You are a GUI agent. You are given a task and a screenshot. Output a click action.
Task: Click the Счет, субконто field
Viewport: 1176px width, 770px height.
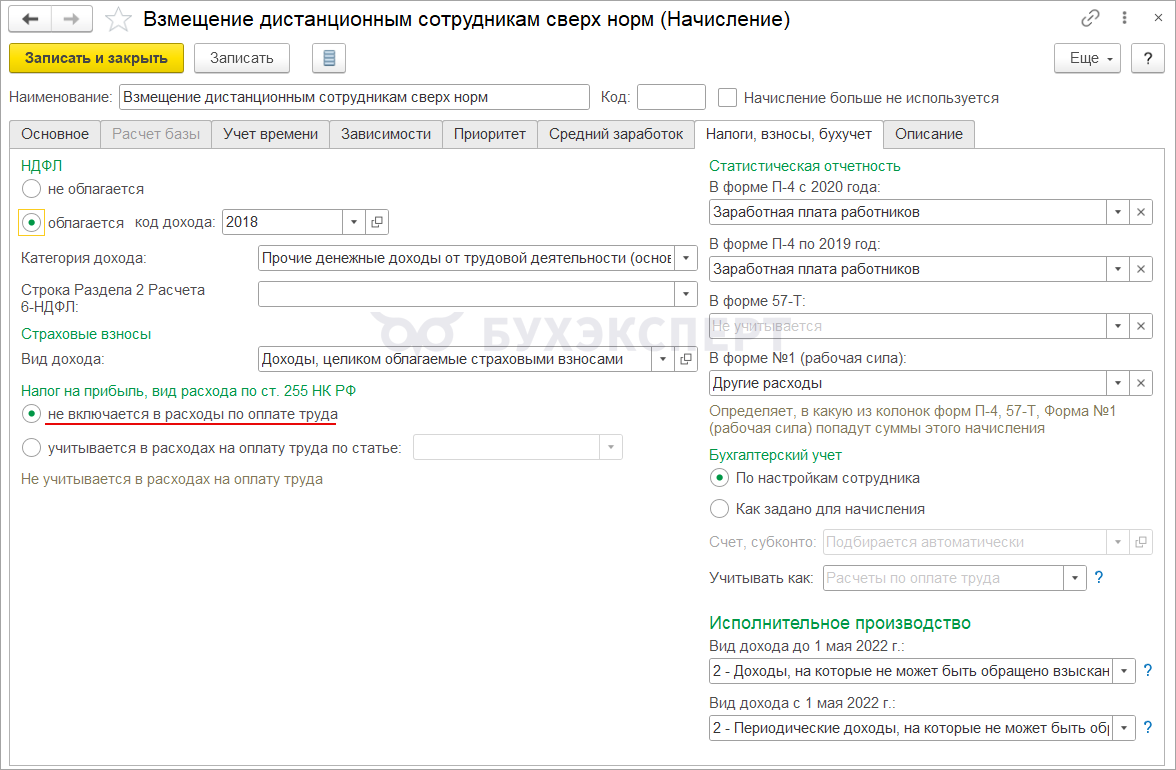click(x=964, y=542)
